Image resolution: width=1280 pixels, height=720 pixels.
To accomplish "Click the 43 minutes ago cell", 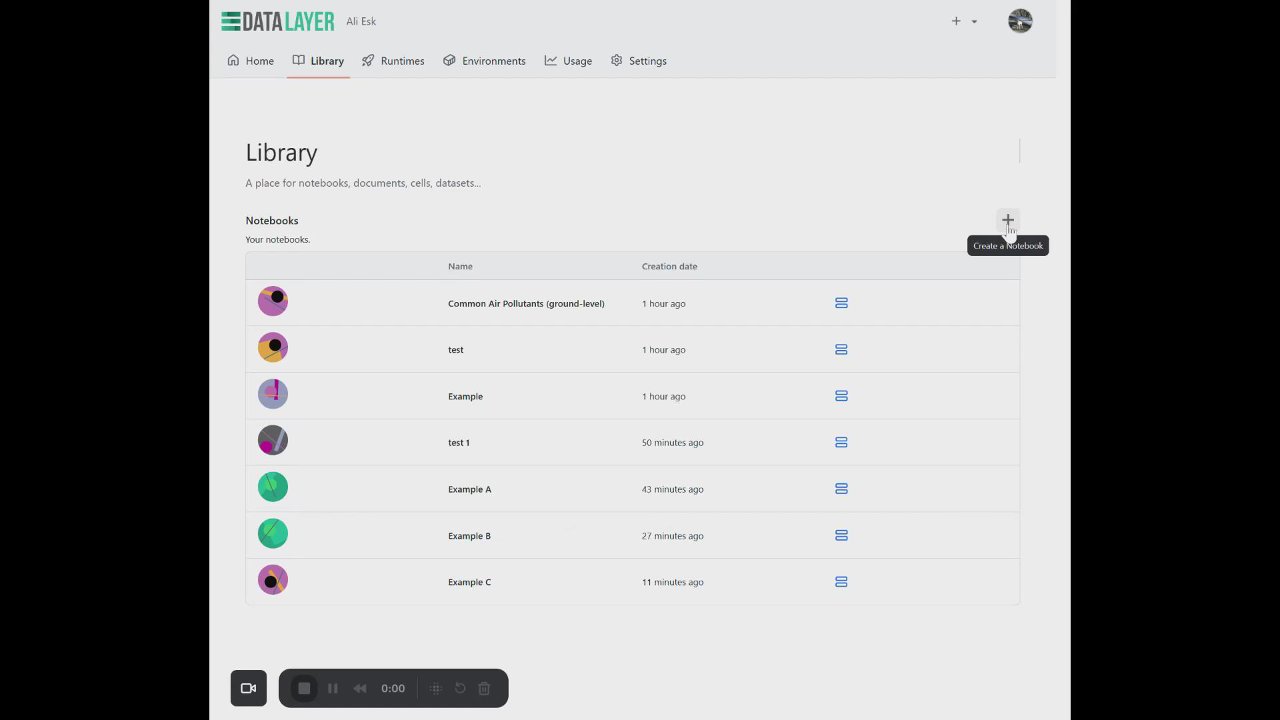I will pos(673,489).
